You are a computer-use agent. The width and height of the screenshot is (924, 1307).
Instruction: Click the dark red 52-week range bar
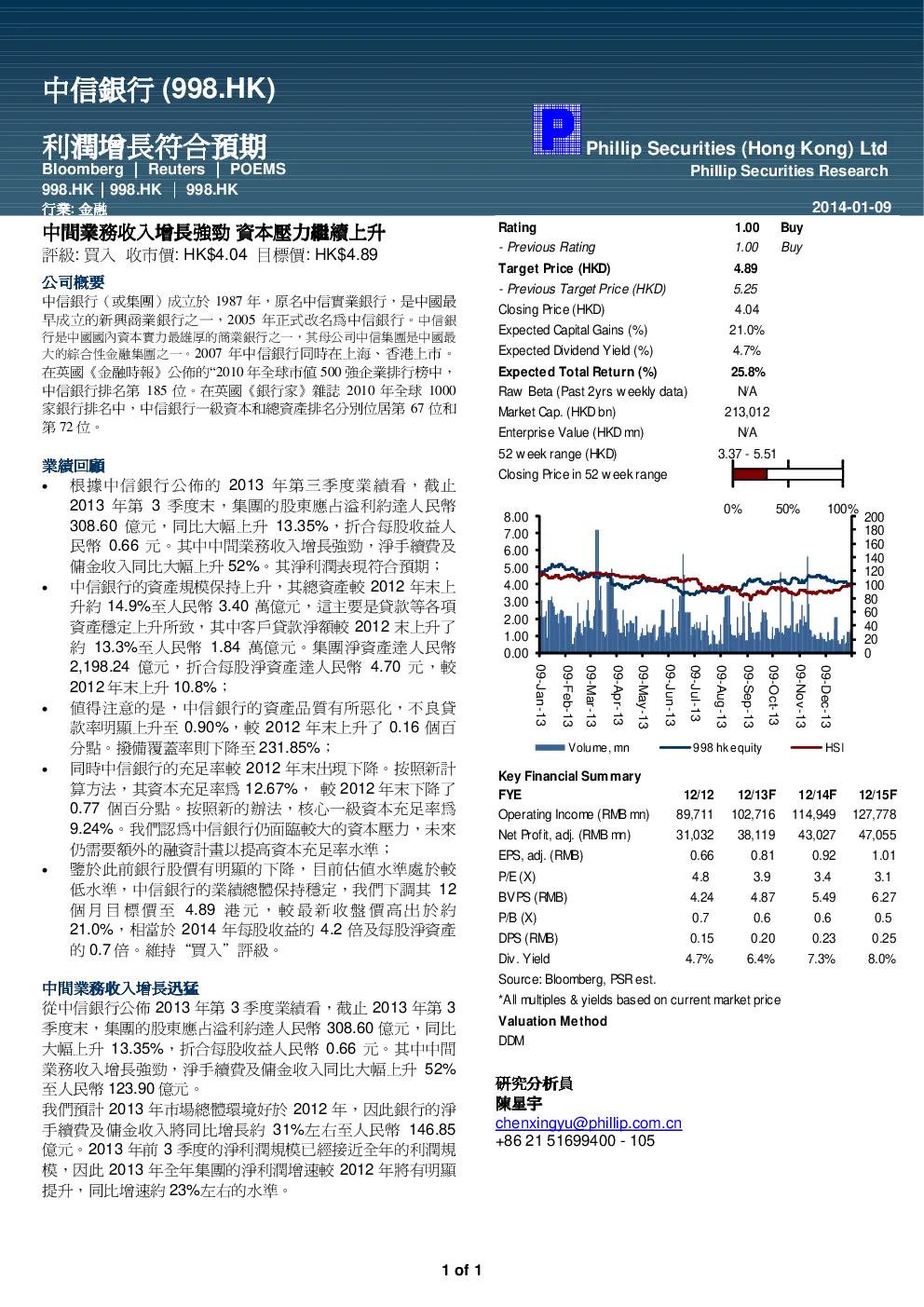tap(750, 474)
